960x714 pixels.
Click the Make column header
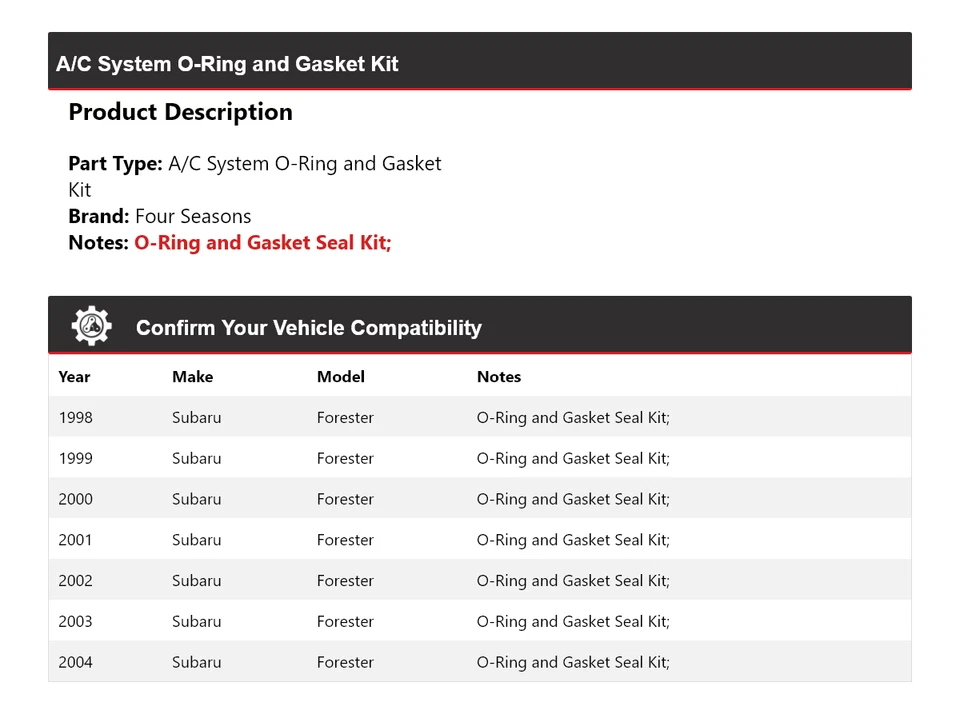click(x=192, y=377)
